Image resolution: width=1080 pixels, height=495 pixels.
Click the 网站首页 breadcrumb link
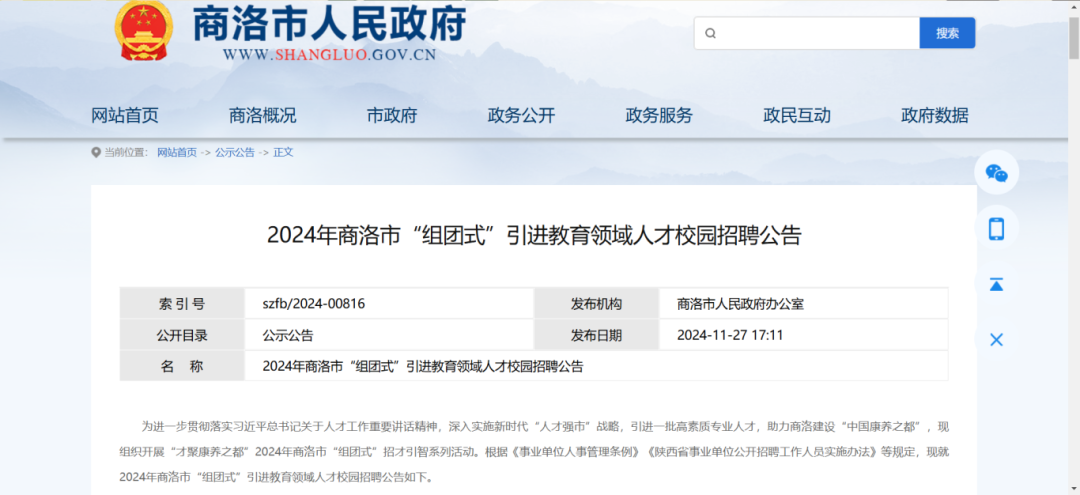[177, 153]
